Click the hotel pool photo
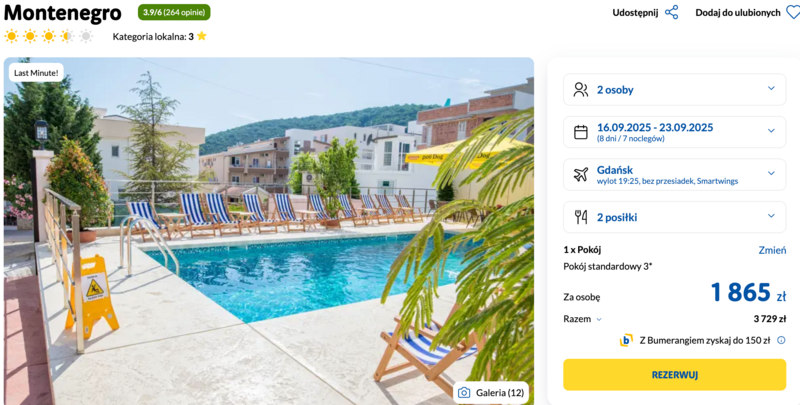 (269, 231)
